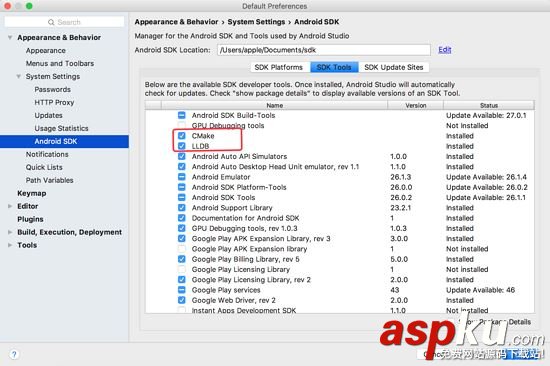Screen dimensions: 550x366
Task: Select the SDK Tools tab
Action: (334, 67)
